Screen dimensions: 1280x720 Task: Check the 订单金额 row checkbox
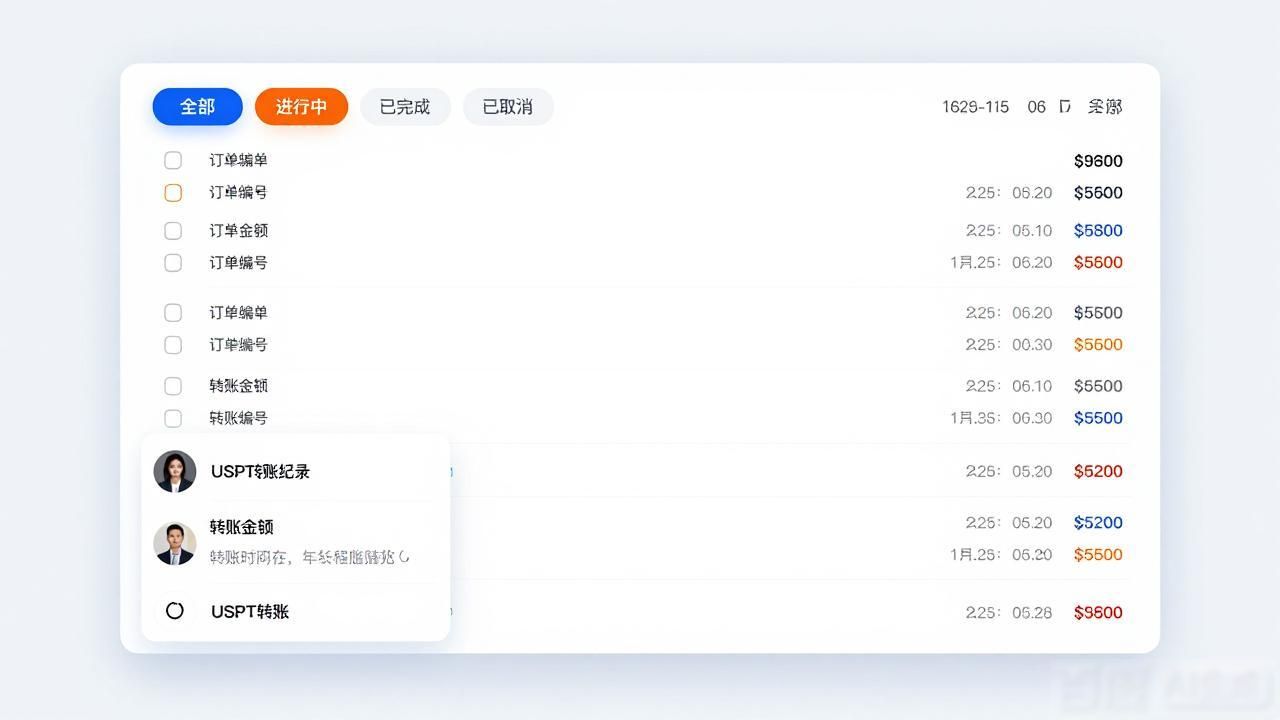tap(173, 231)
